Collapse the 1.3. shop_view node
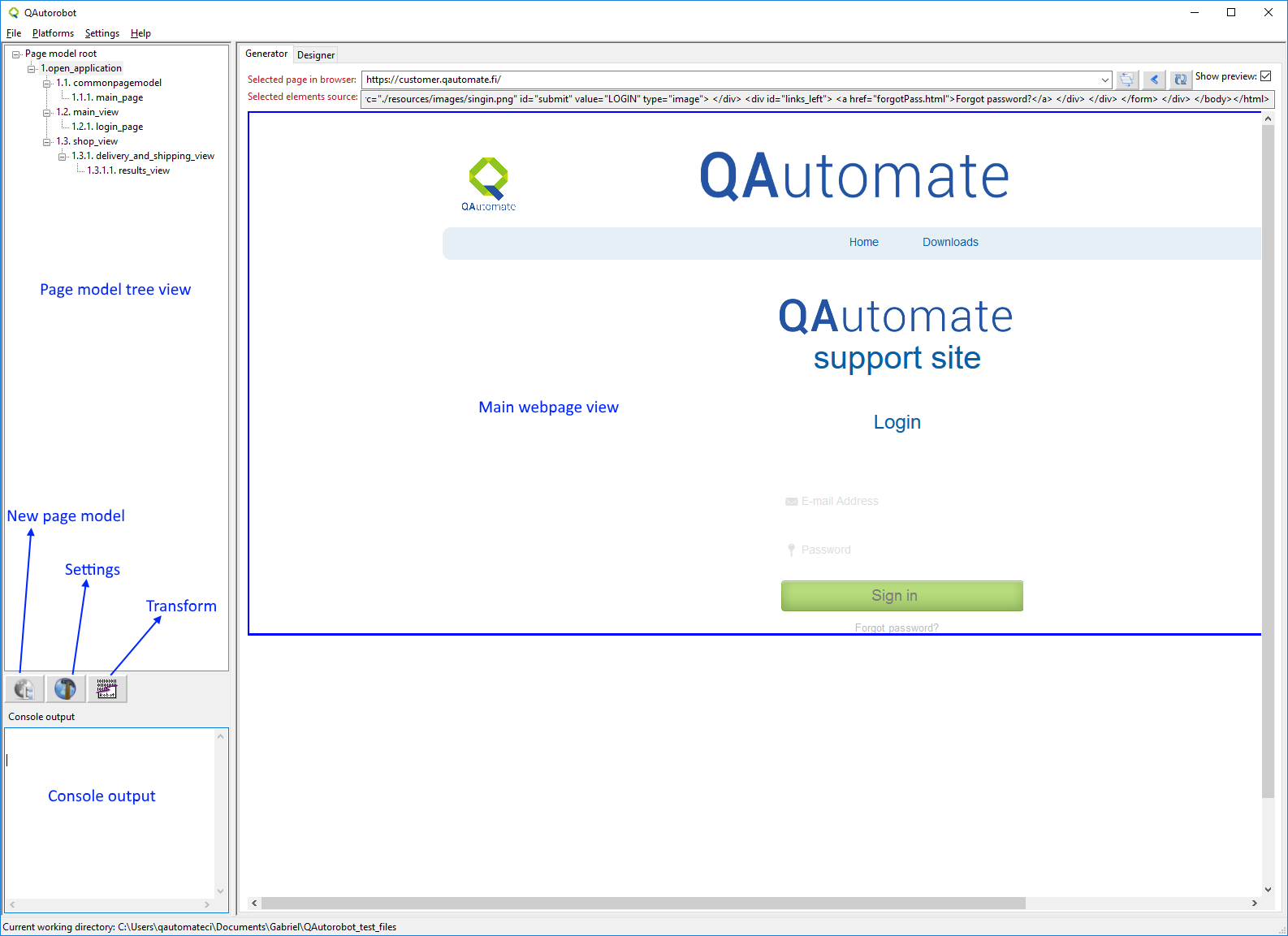Viewport: 1288px width, 936px height. point(46,142)
